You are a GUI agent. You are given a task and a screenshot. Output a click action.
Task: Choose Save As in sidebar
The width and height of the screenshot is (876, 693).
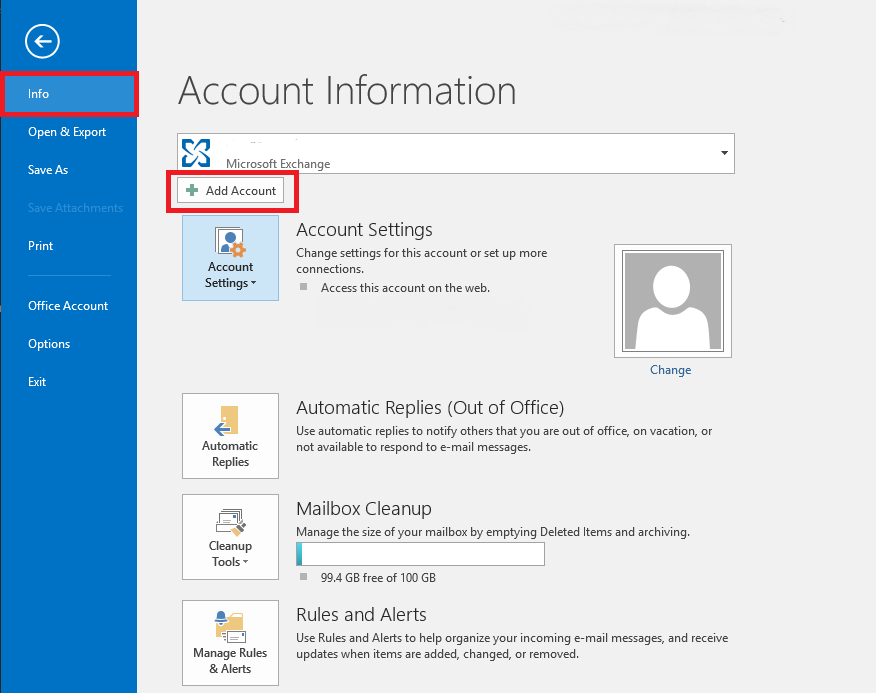click(48, 170)
